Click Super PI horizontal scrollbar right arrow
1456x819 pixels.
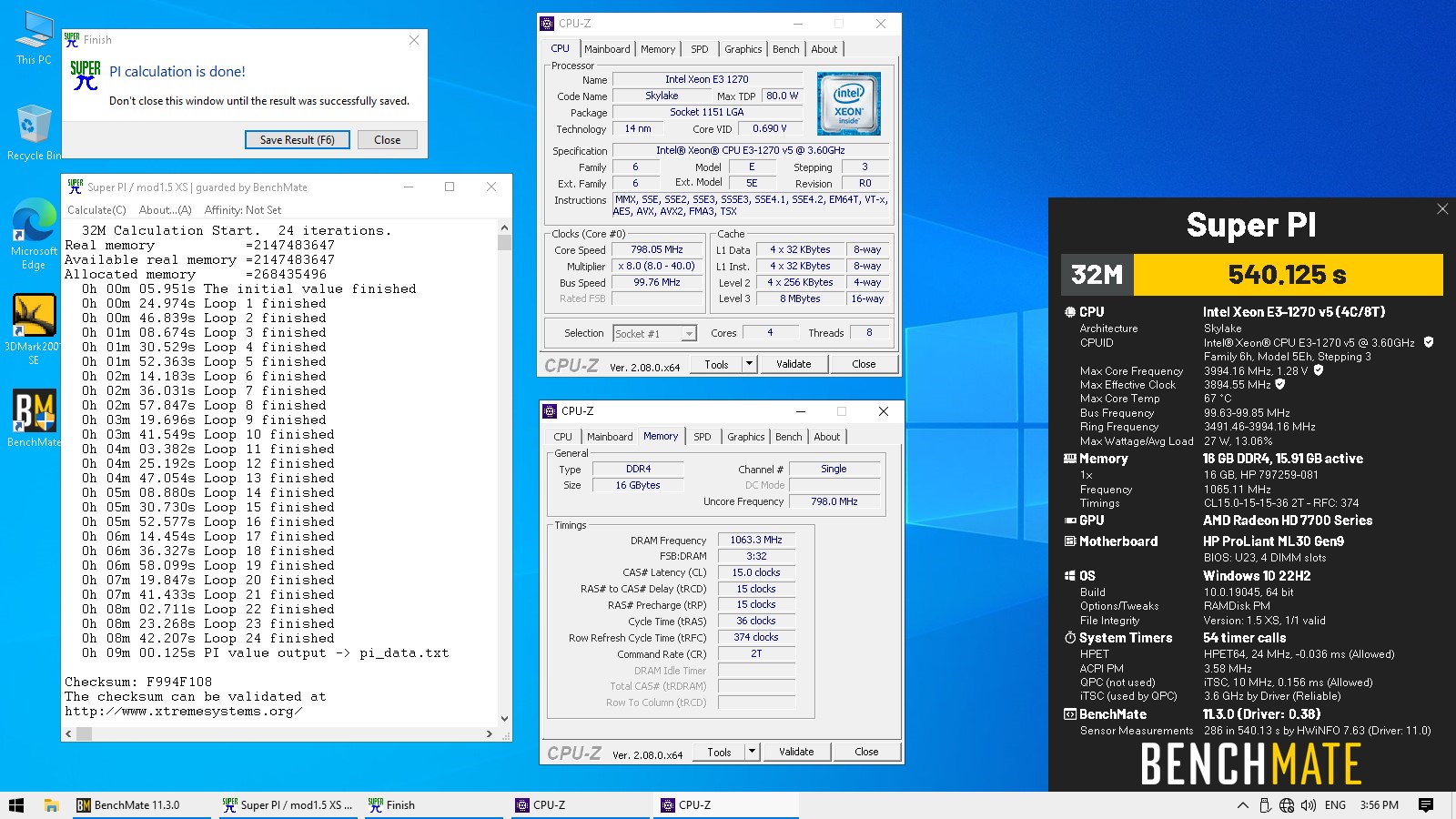(x=490, y=733)
